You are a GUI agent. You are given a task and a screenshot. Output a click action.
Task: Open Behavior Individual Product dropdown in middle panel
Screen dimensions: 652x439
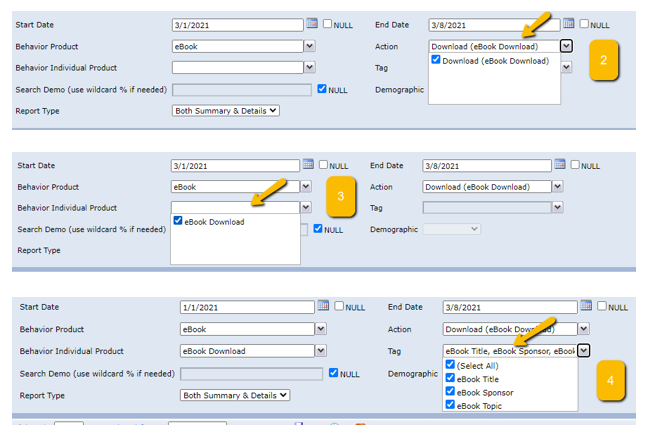click(x=307, y=207)
